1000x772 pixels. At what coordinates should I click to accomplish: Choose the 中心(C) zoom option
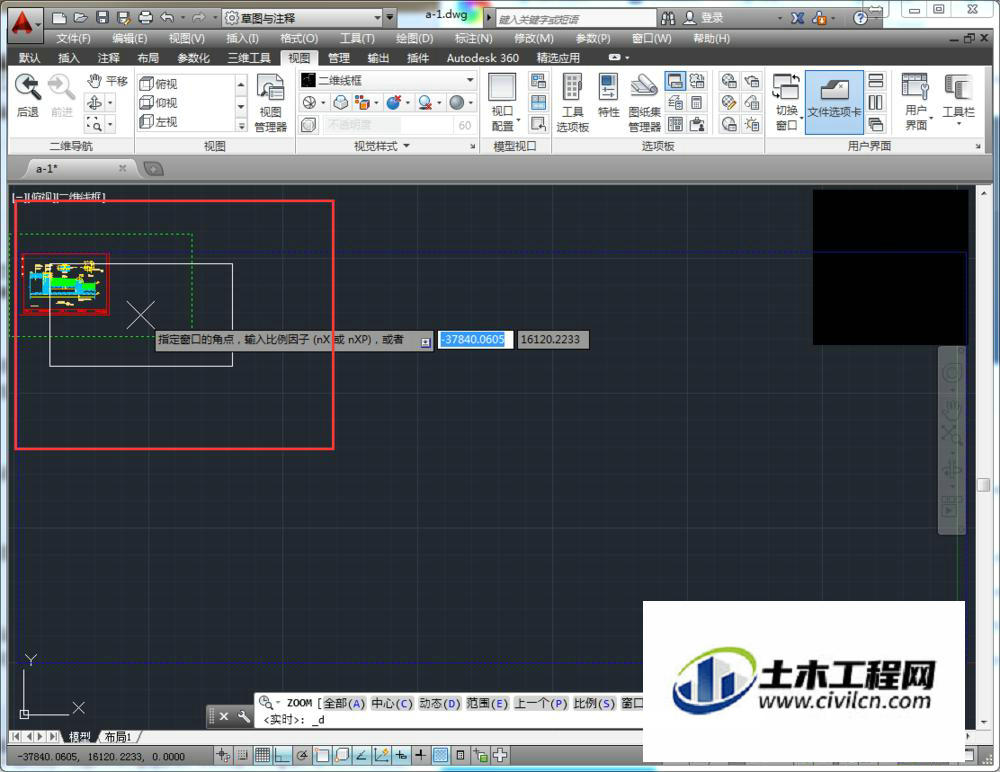point(392,703)
